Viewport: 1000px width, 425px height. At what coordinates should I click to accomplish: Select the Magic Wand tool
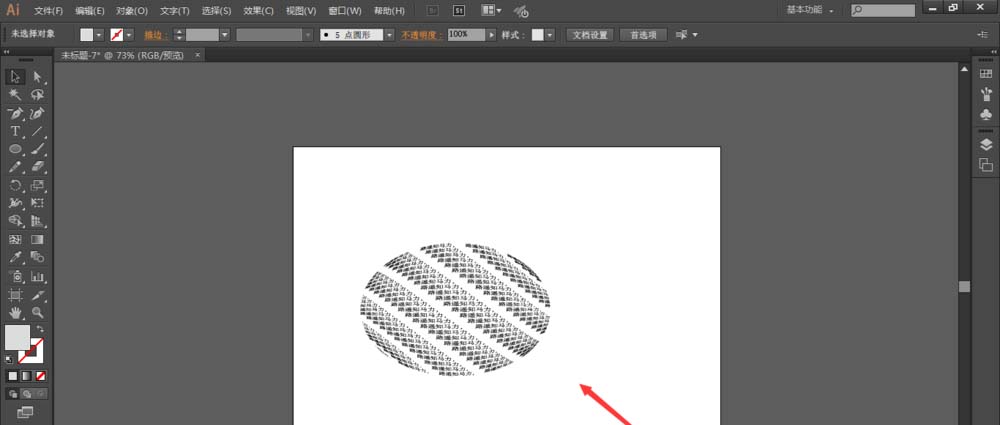pos(15,95)
